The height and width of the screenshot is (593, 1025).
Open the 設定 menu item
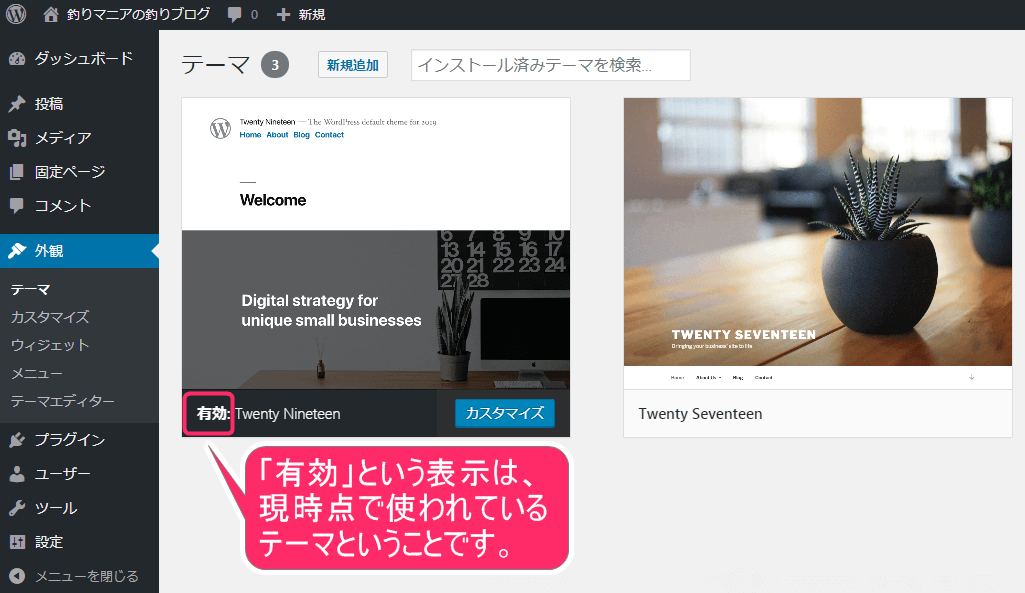click(48, 542)
